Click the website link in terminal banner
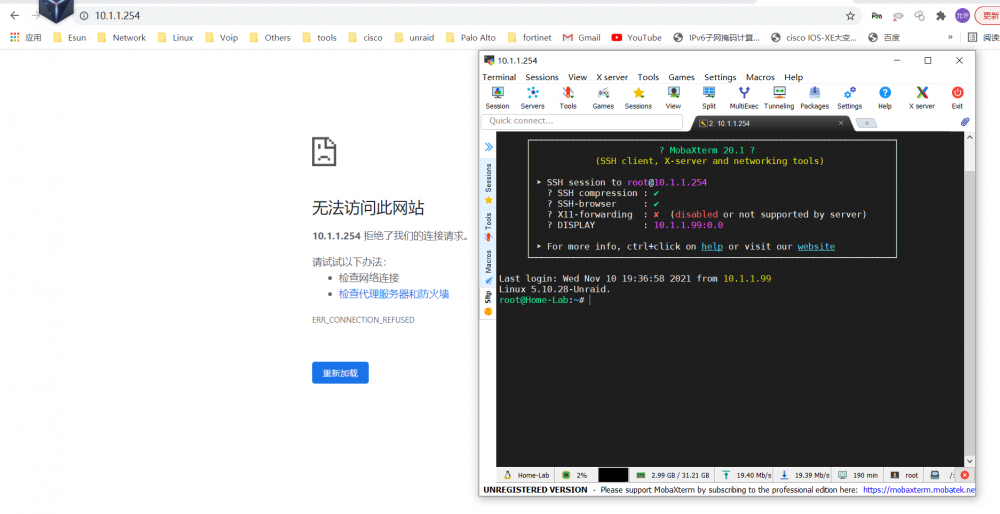 coord(816,247)
